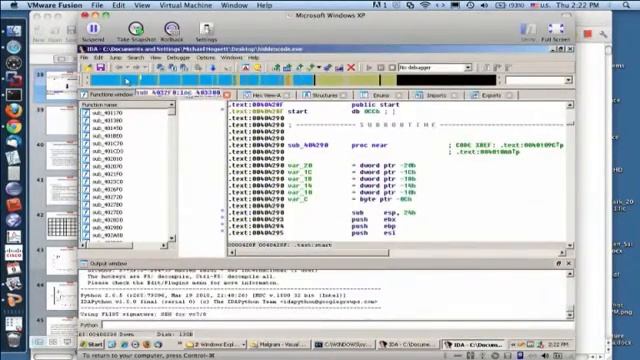Click the blue down-arrow jump icon
The image size is (640, 360).
213,68
